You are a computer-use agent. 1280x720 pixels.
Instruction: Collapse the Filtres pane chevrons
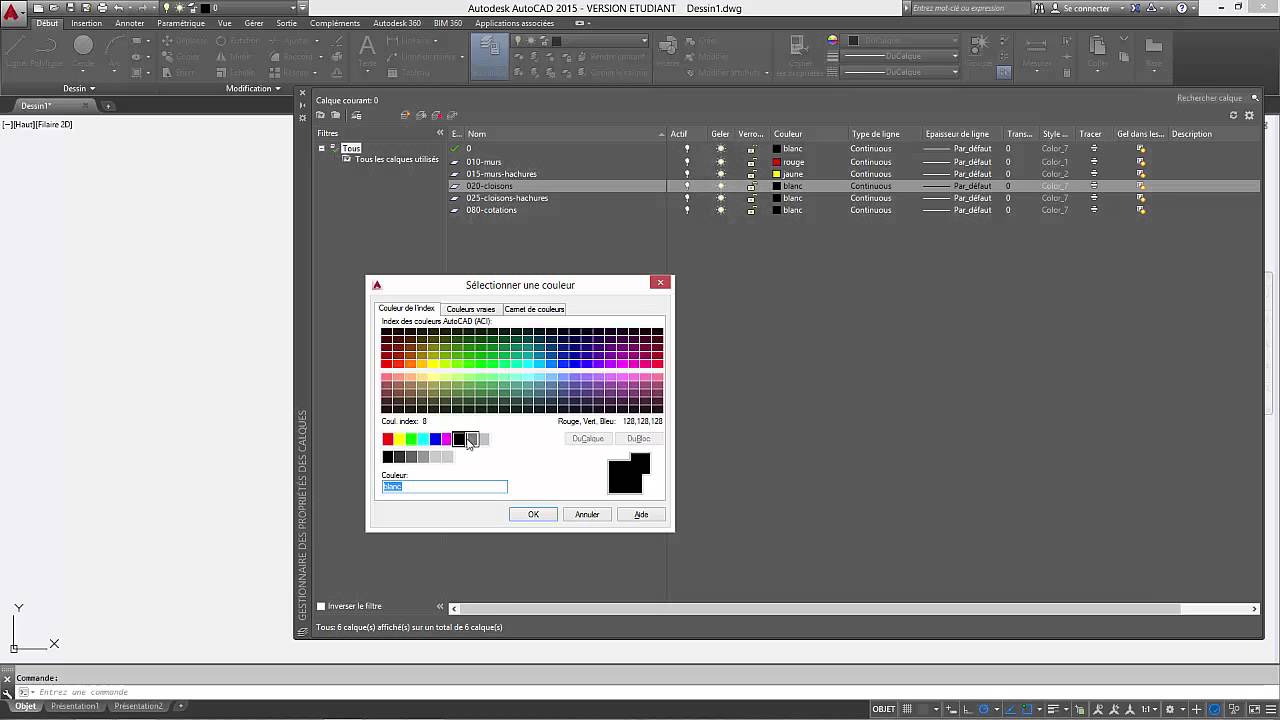tap(440, 133)
